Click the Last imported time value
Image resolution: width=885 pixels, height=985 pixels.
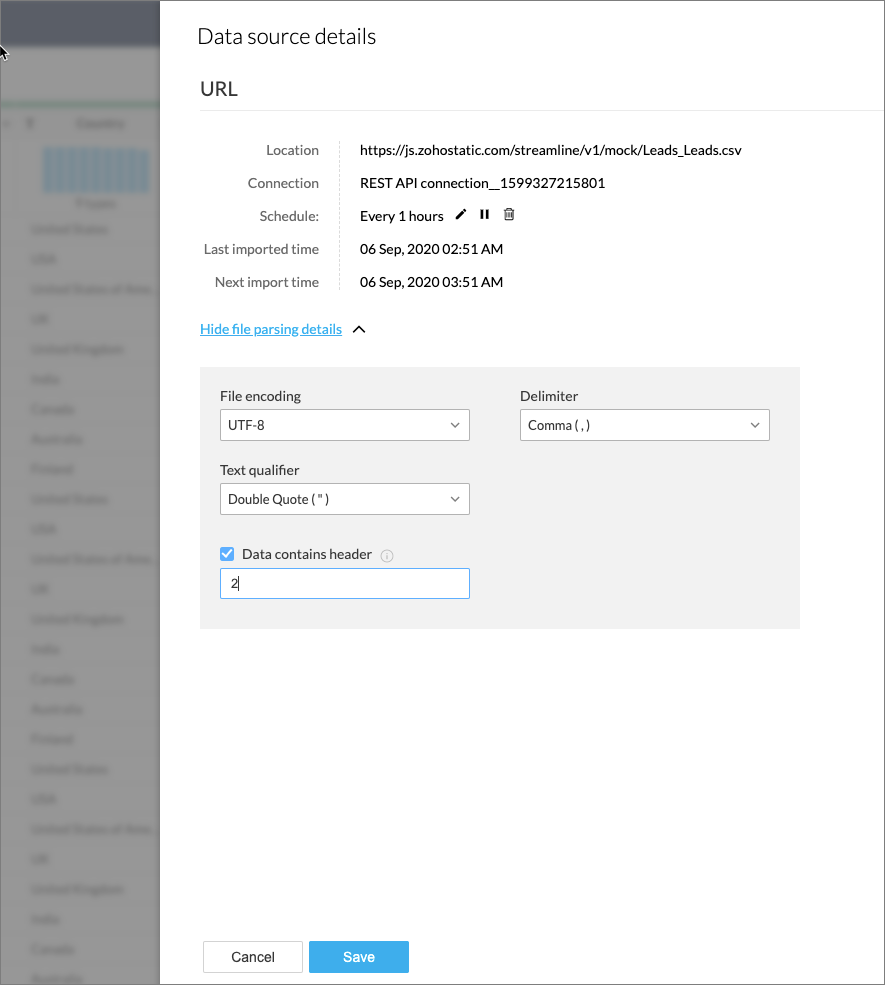pyautogui.click(x=432, y=249)
